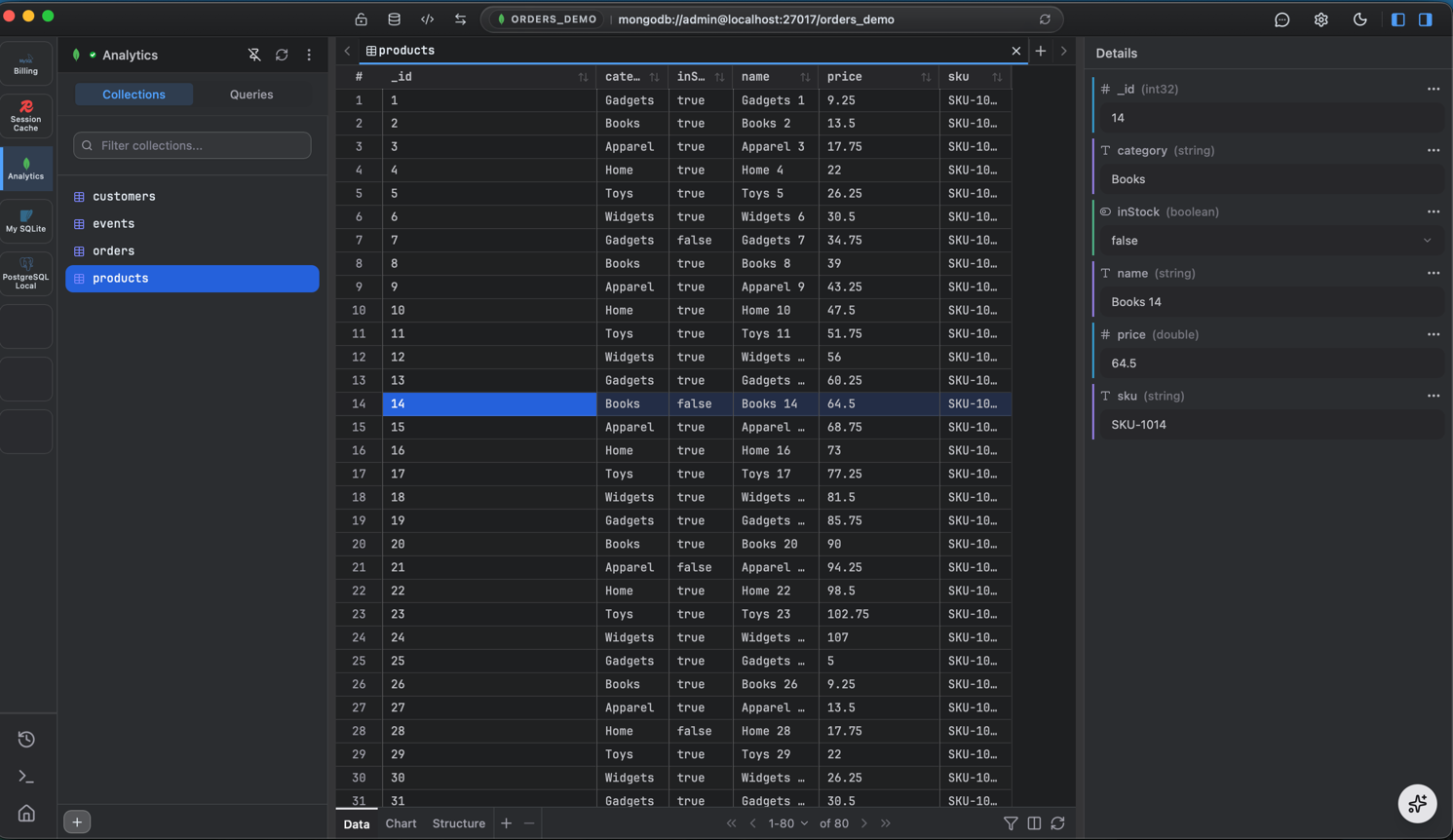Click the swap arrows icon in toolbar

coord(461,19)
